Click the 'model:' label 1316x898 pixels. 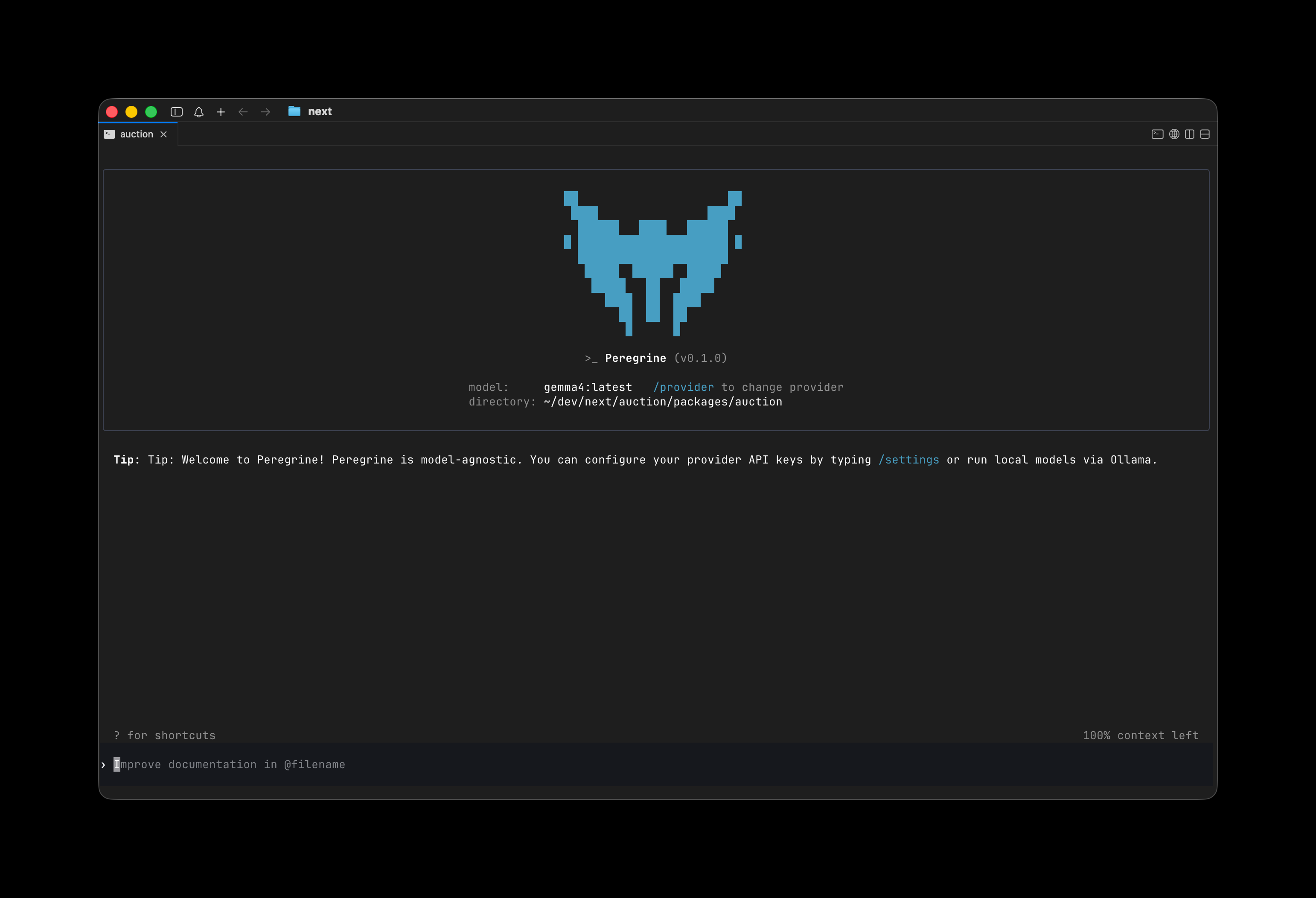(489, 387)
